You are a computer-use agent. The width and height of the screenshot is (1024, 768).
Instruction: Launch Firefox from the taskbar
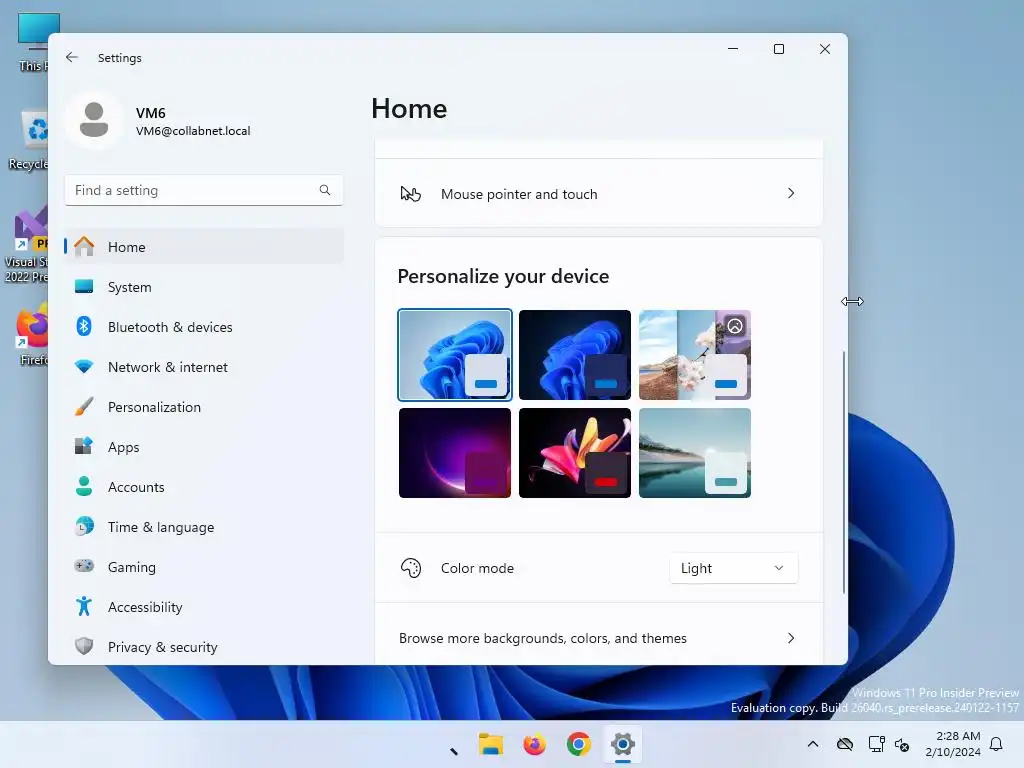click(534, 744)
